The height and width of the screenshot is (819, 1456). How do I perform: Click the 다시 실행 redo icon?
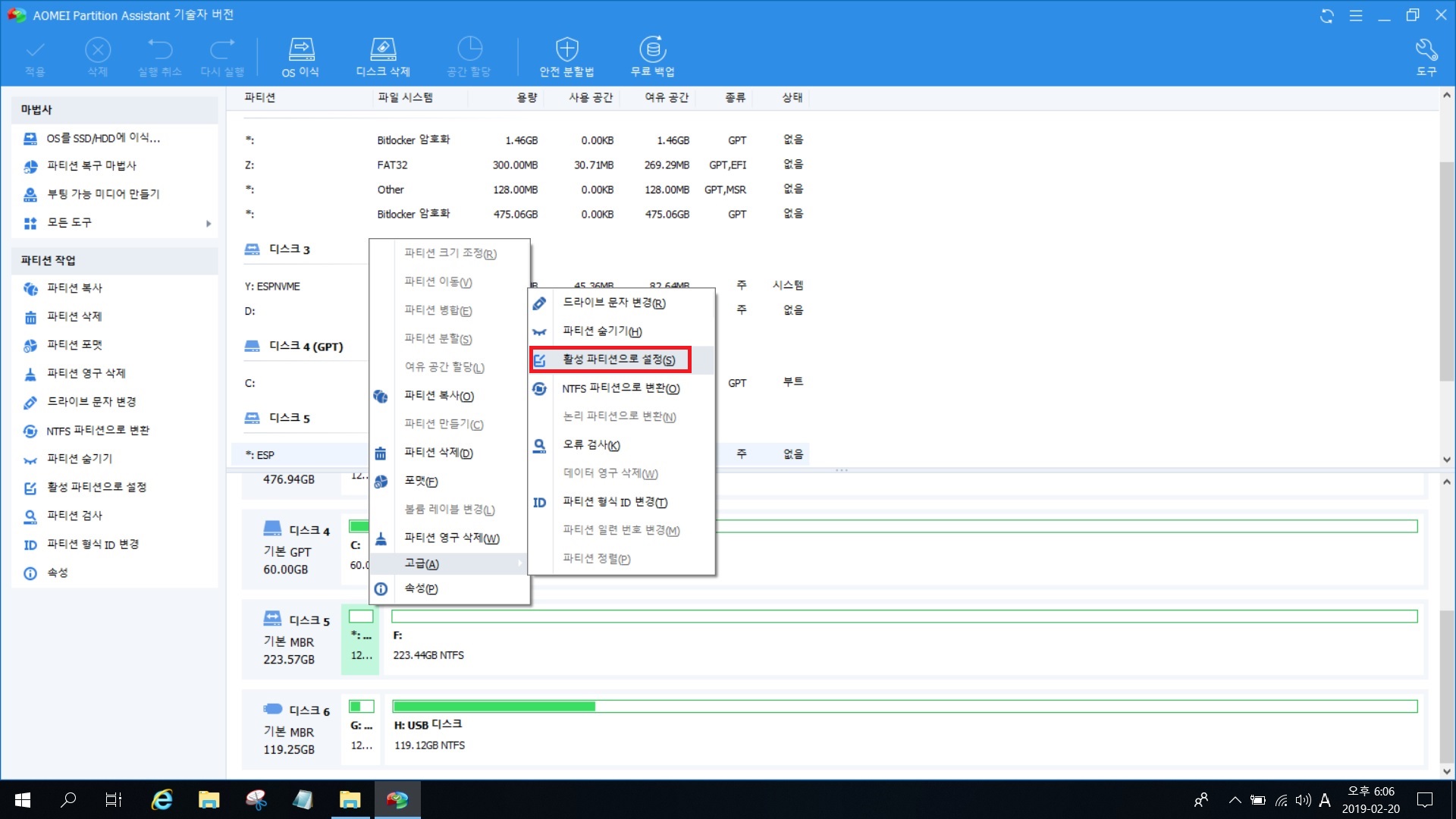tap(222, 58)
